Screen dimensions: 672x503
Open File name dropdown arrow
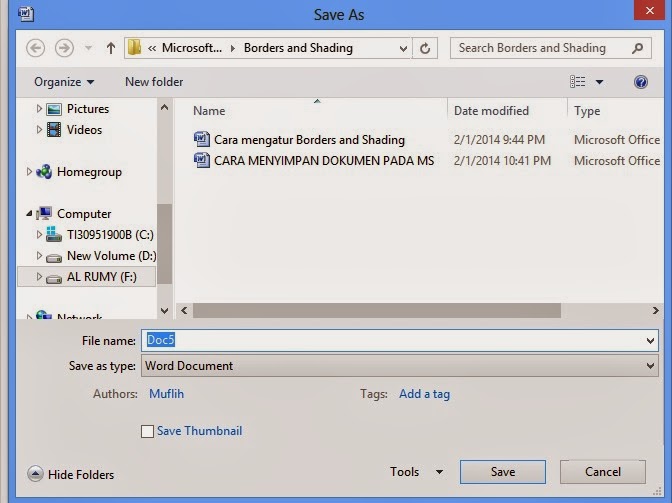pyautogui.click(x=650, y=341)
